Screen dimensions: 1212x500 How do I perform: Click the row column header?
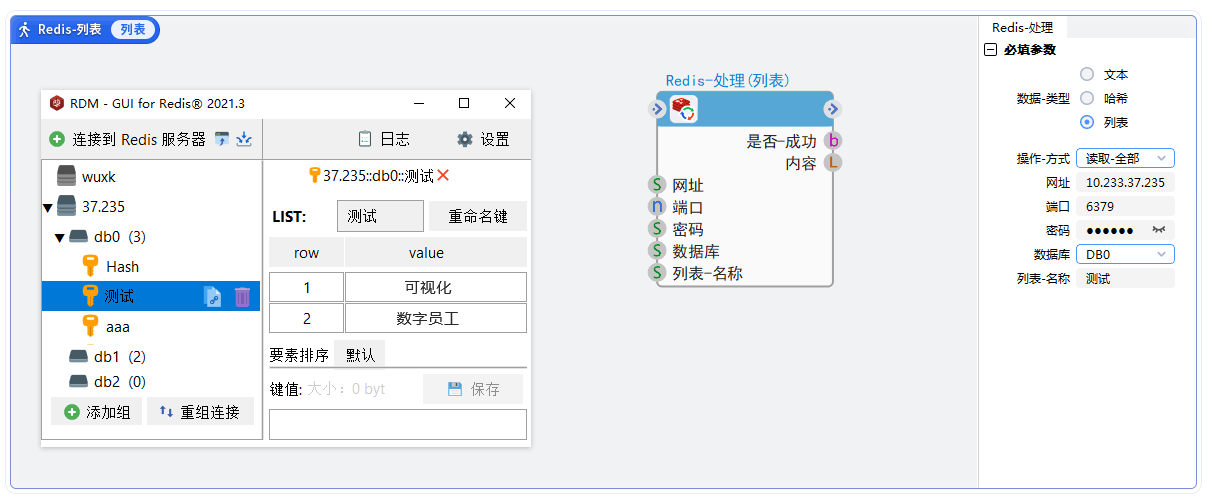click(x=306, y=252)
